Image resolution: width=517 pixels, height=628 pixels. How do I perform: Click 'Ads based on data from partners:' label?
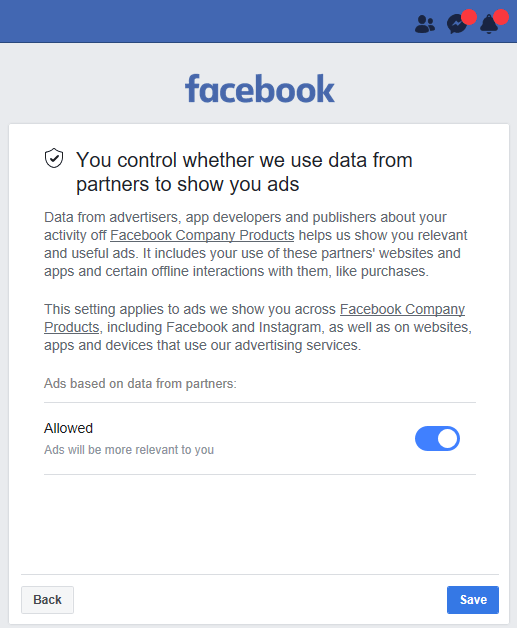point(140,383)
